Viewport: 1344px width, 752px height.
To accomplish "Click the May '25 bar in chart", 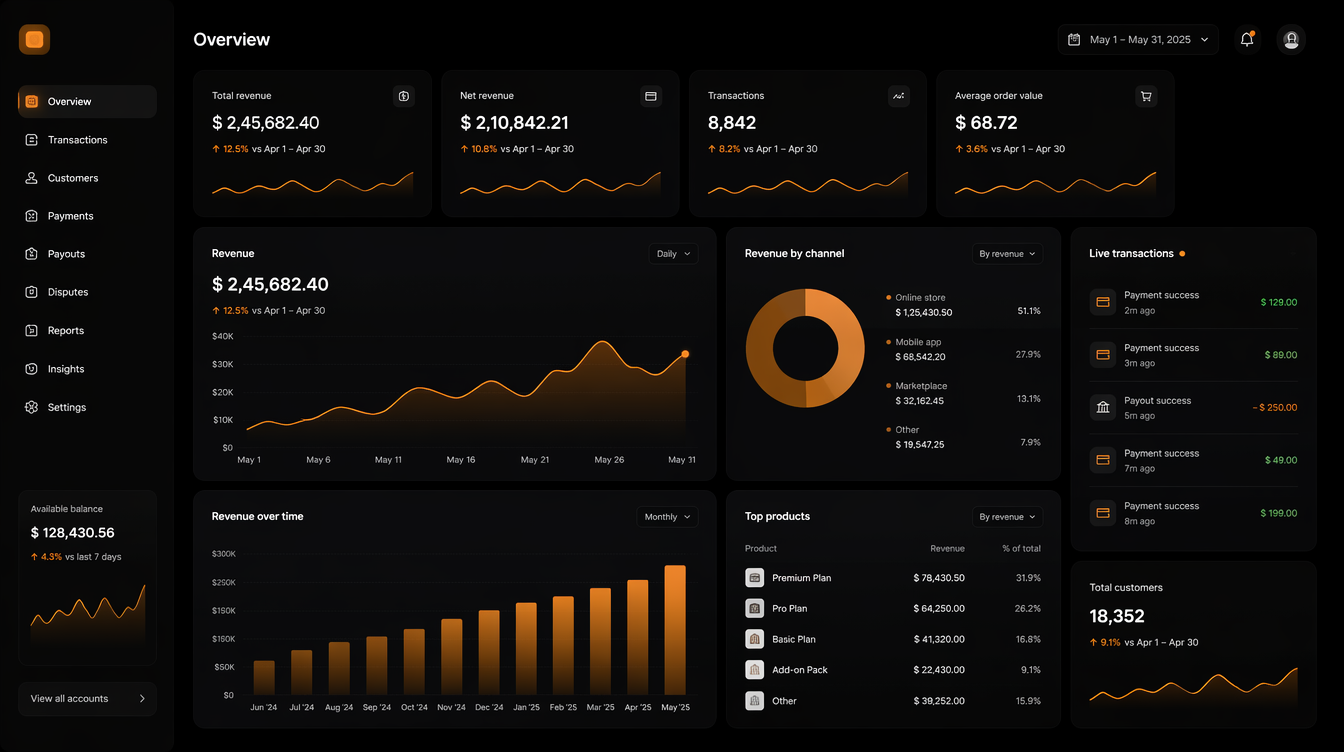I will (675, 630).
